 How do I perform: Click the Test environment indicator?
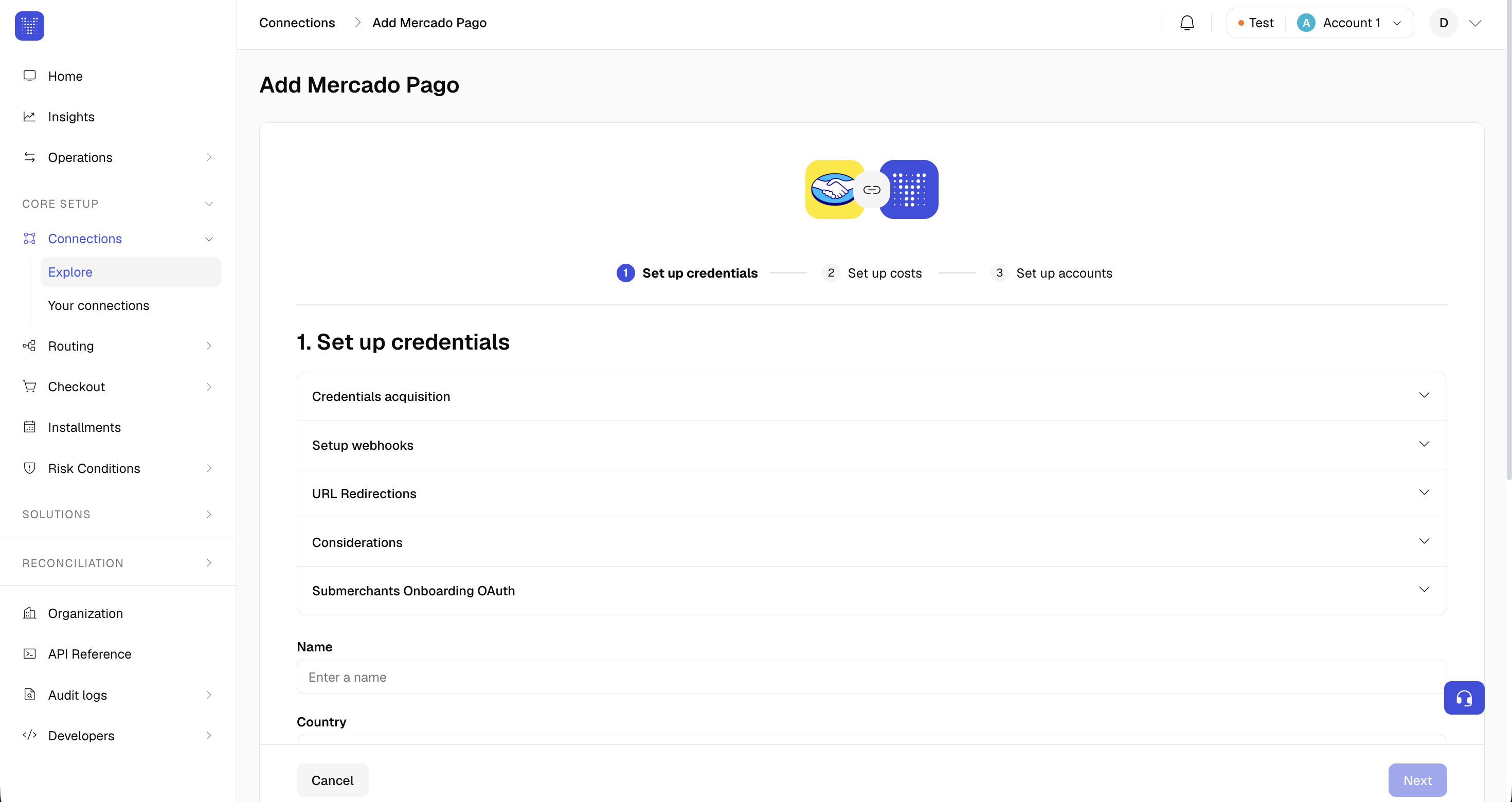[x=1255, y=23]
